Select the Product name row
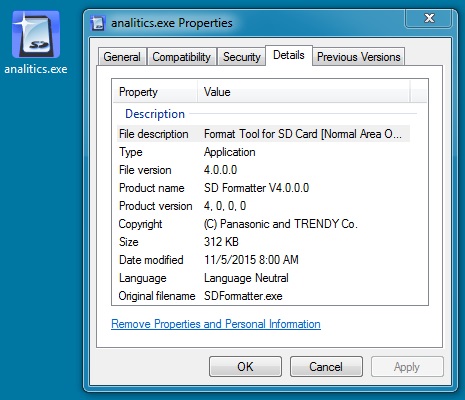Screen dimensions: 465x400 click(x=263, y=188)
